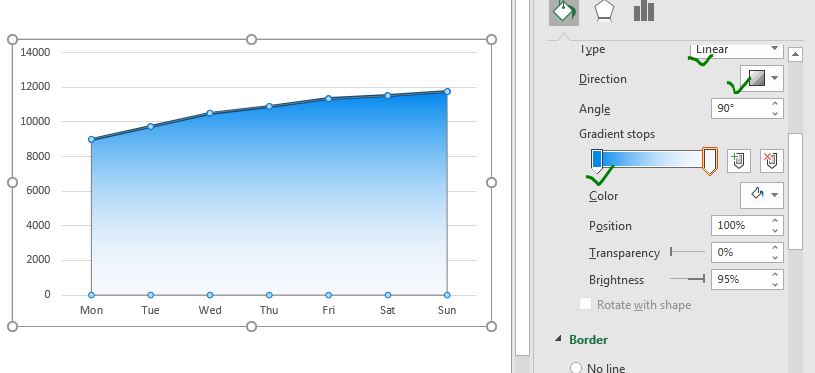The width and height of the screenshot is (815, 373).
Task: Click the Fri axis label
Action: (x=328, y=310)
